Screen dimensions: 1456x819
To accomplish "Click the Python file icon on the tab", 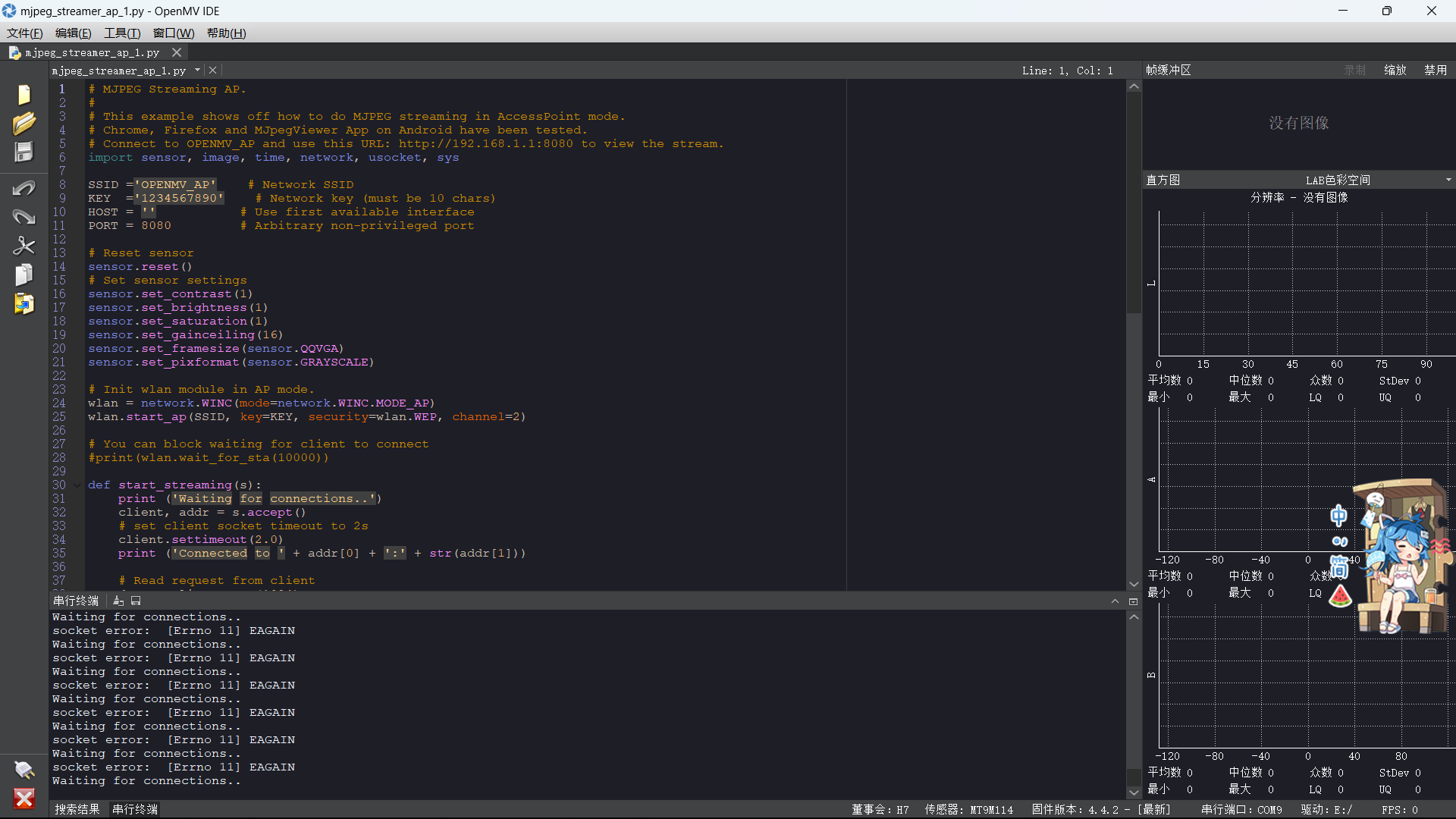I will point(14,52).
